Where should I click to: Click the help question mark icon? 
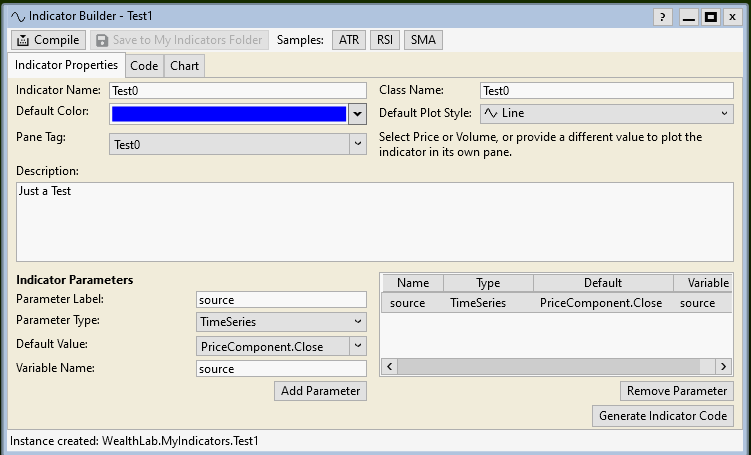coord(663,16)
